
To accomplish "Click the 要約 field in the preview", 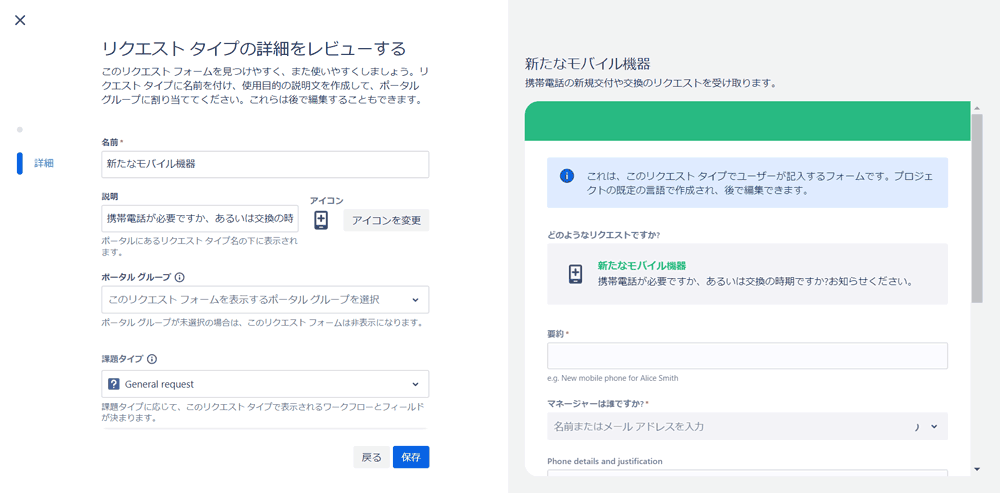I will pyautogui.click(x=747, y=356).
